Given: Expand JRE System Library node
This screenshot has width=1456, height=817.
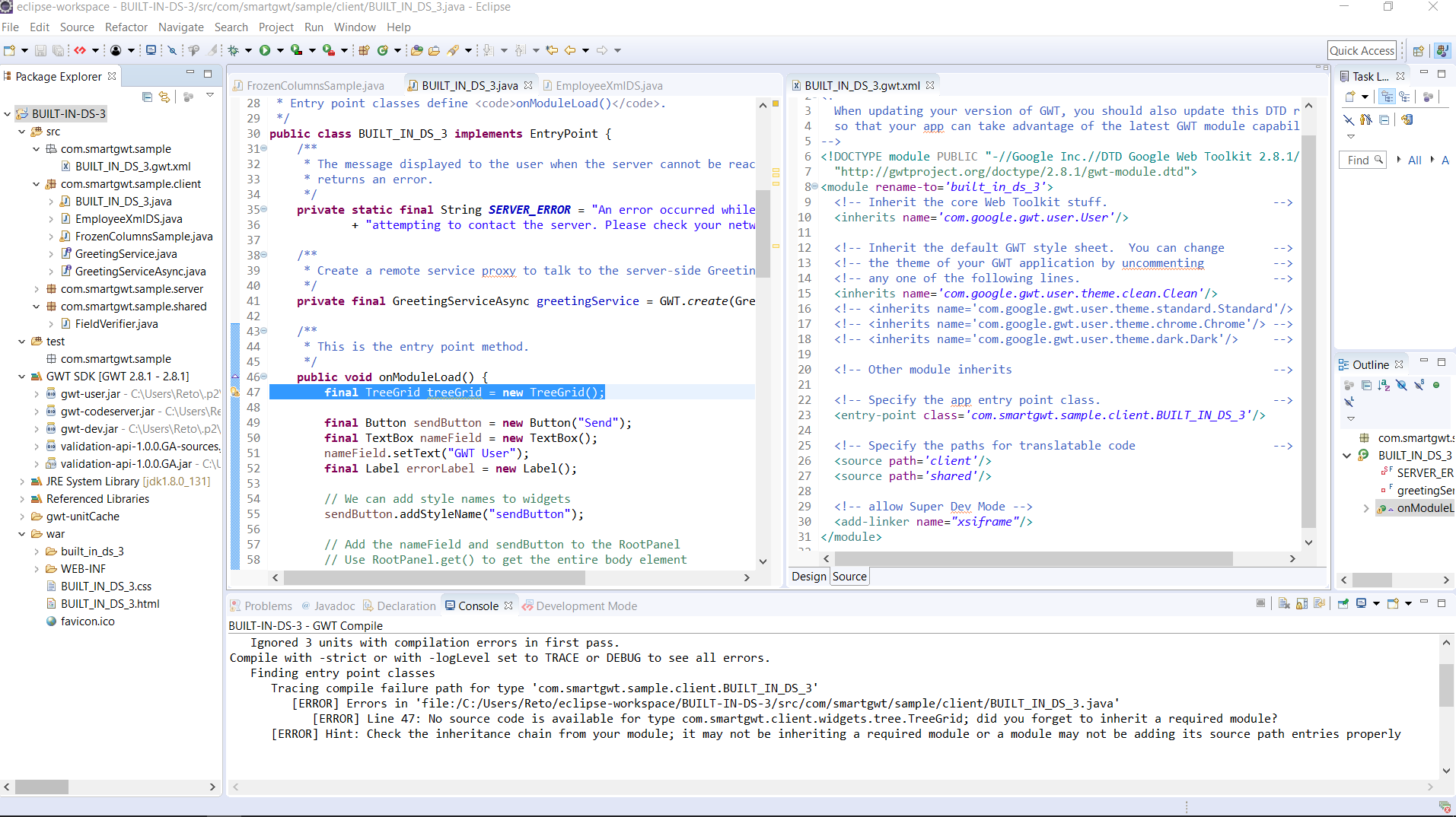Looking at the screenshot, I should pos(22,482).
